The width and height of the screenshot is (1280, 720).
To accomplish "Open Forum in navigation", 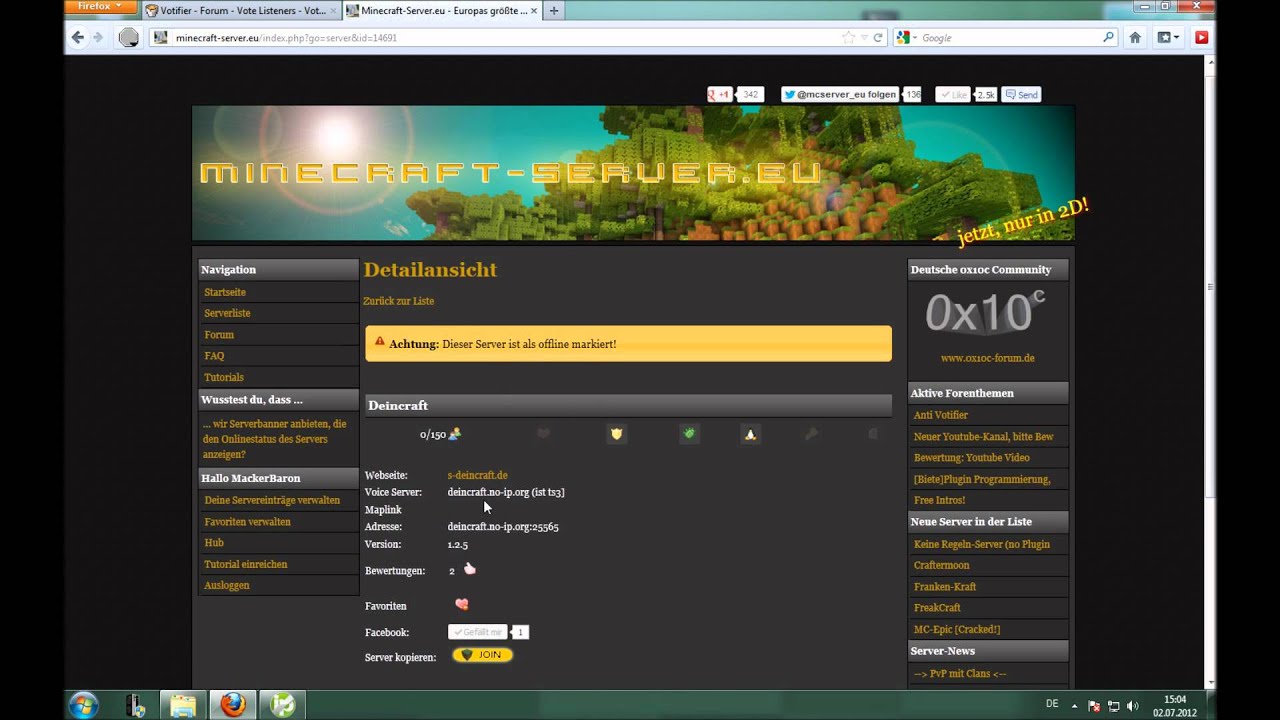I will coord(219,335).
